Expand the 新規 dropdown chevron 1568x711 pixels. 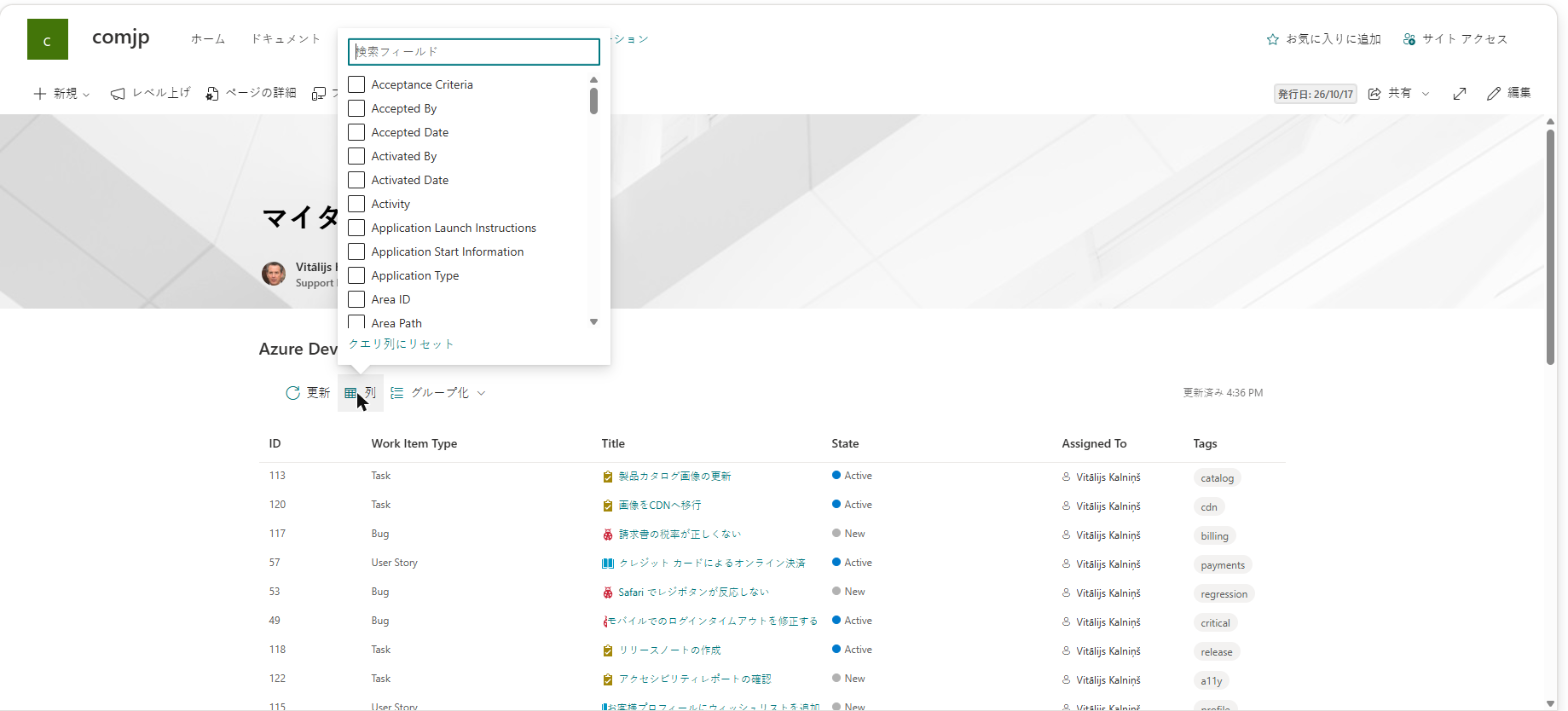point(86,94)
